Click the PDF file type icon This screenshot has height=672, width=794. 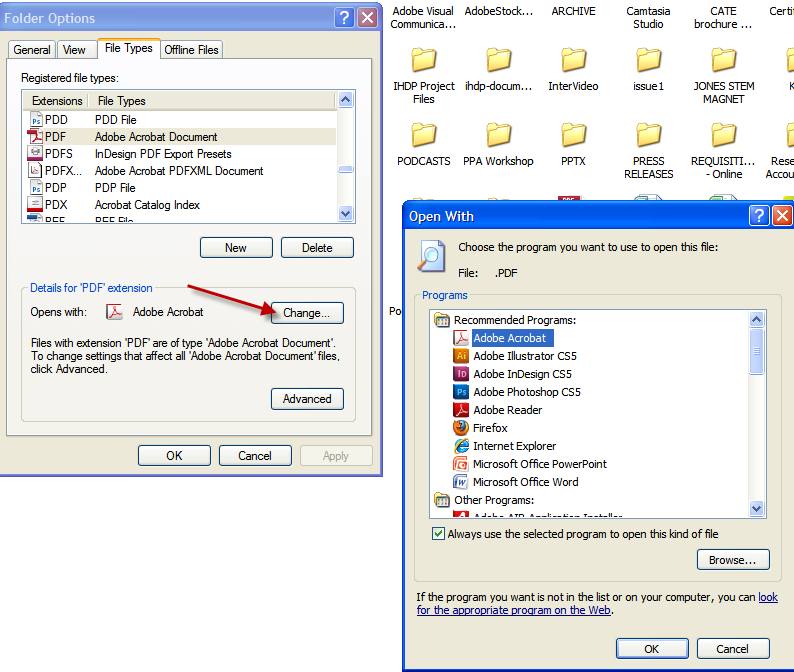[x=35, y=136]
